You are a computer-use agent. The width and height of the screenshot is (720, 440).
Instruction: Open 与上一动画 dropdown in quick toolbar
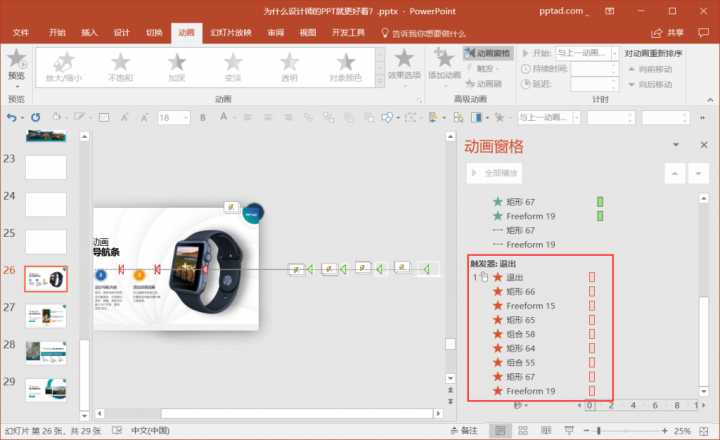[577, 118]
